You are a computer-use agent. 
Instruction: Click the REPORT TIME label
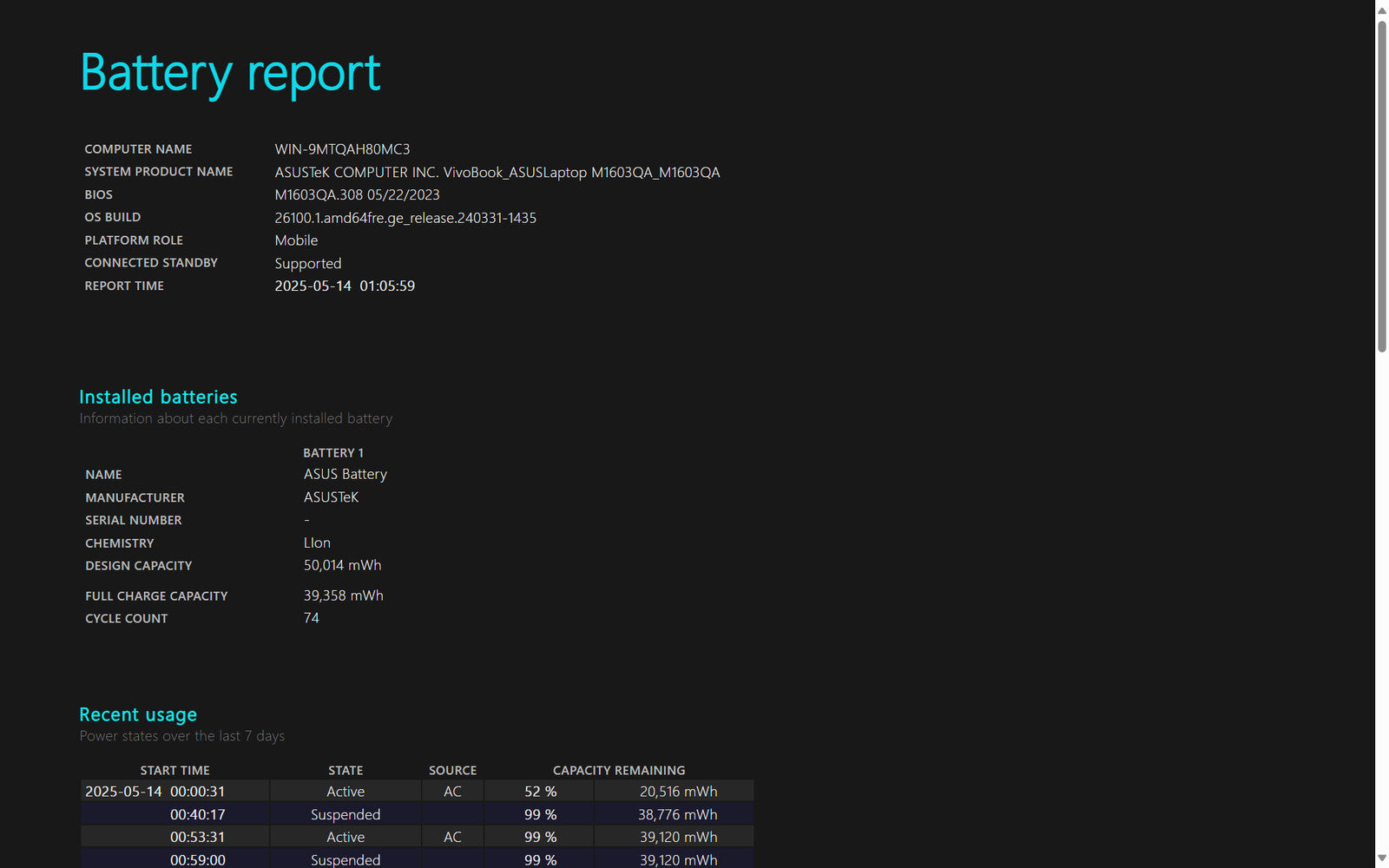[124, 286]
